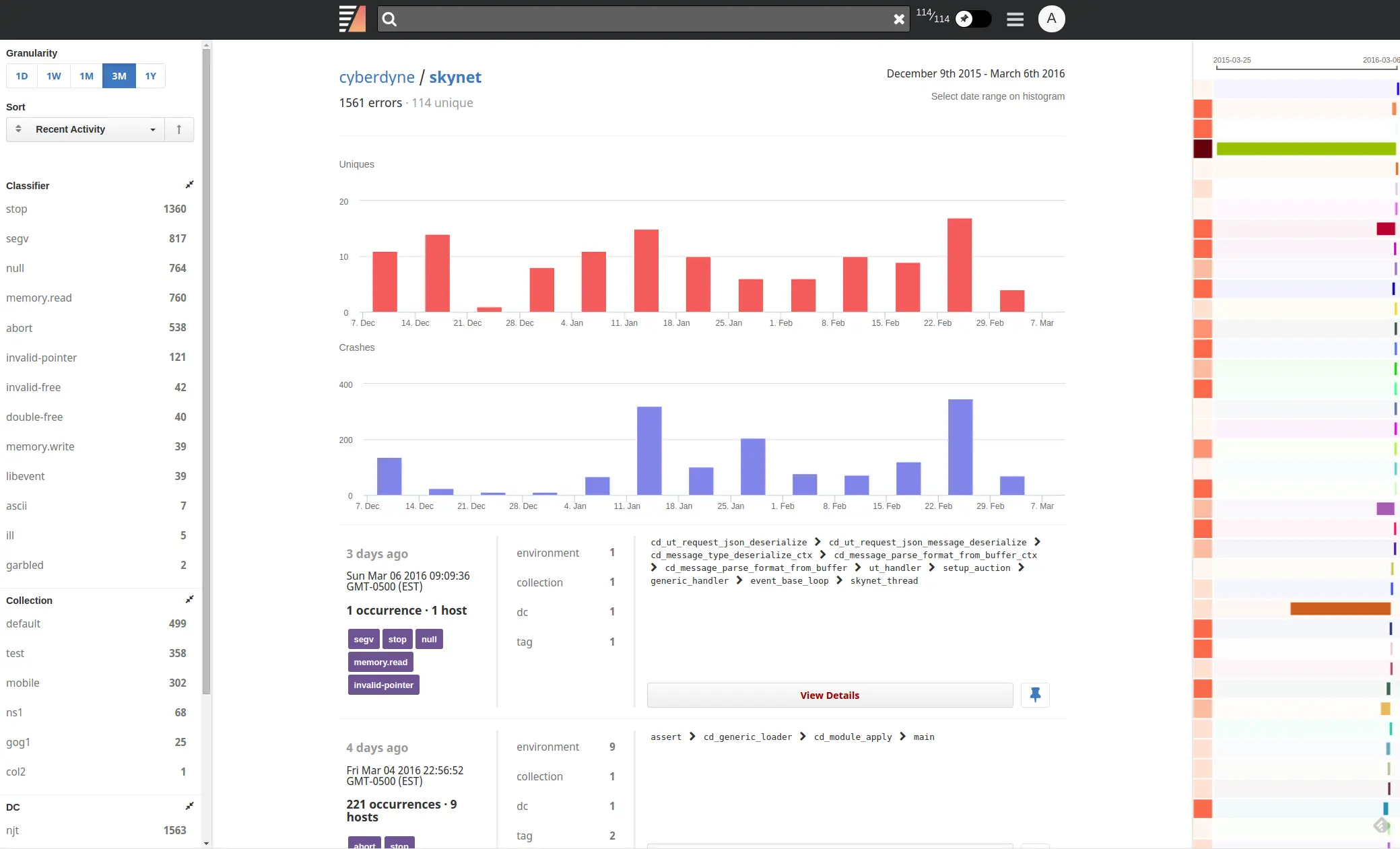Collapse the DC facet section
Viewport: 1400px width, 849px height.
click(x=189, y=807)
